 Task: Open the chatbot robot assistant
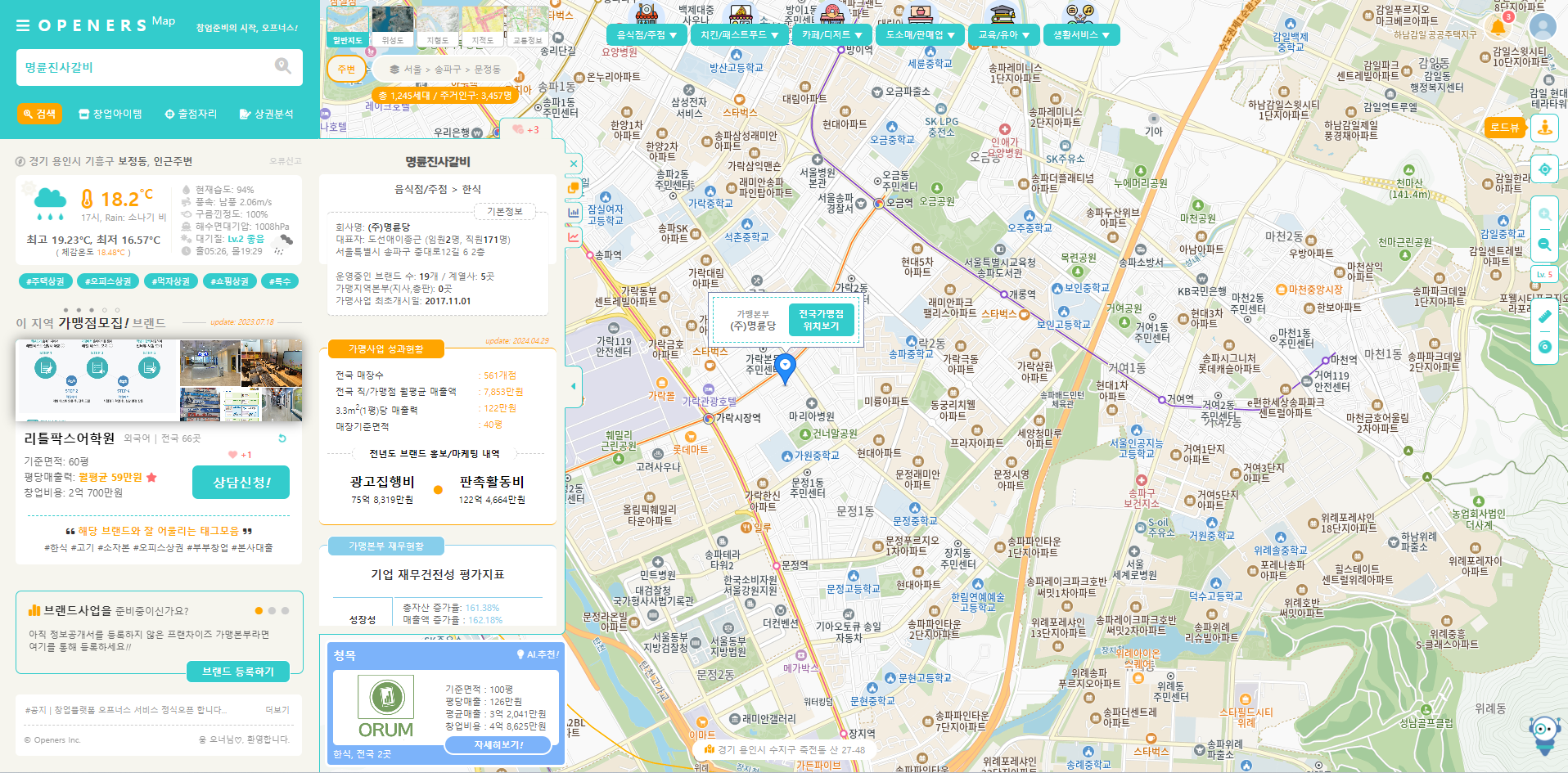tap(1544, 734)
